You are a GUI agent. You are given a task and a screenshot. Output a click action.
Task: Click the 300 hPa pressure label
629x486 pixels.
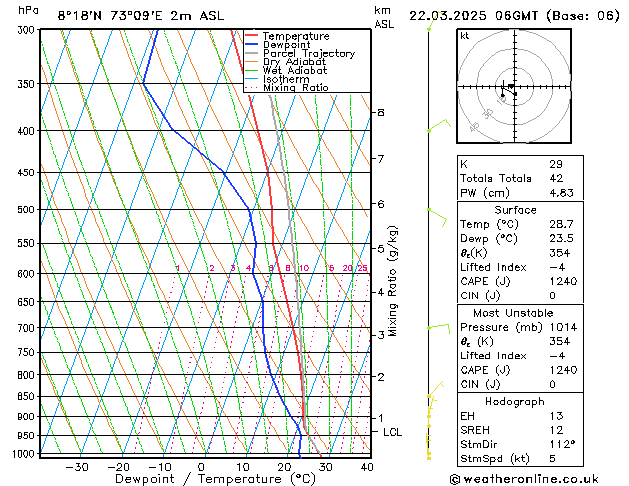(x=28, y=30)
